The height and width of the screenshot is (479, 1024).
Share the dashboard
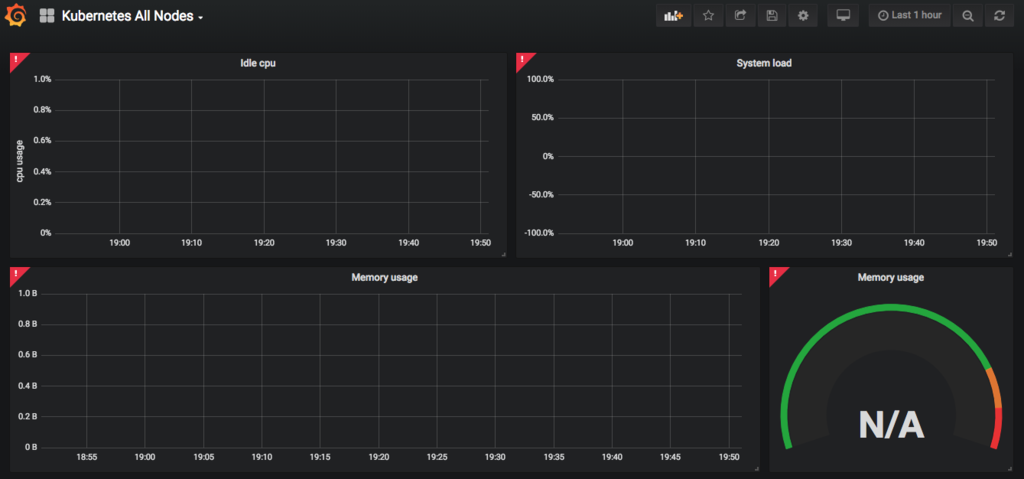tap(740, 16)
